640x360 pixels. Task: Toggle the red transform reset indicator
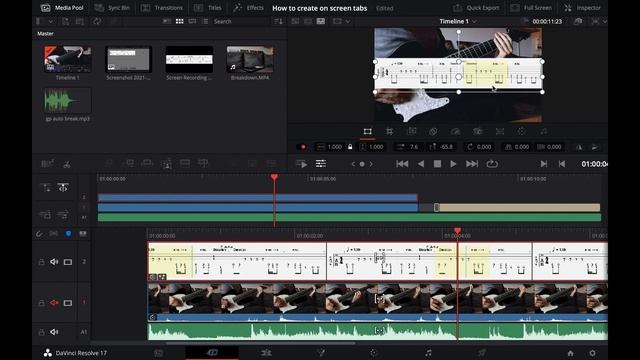303,147
